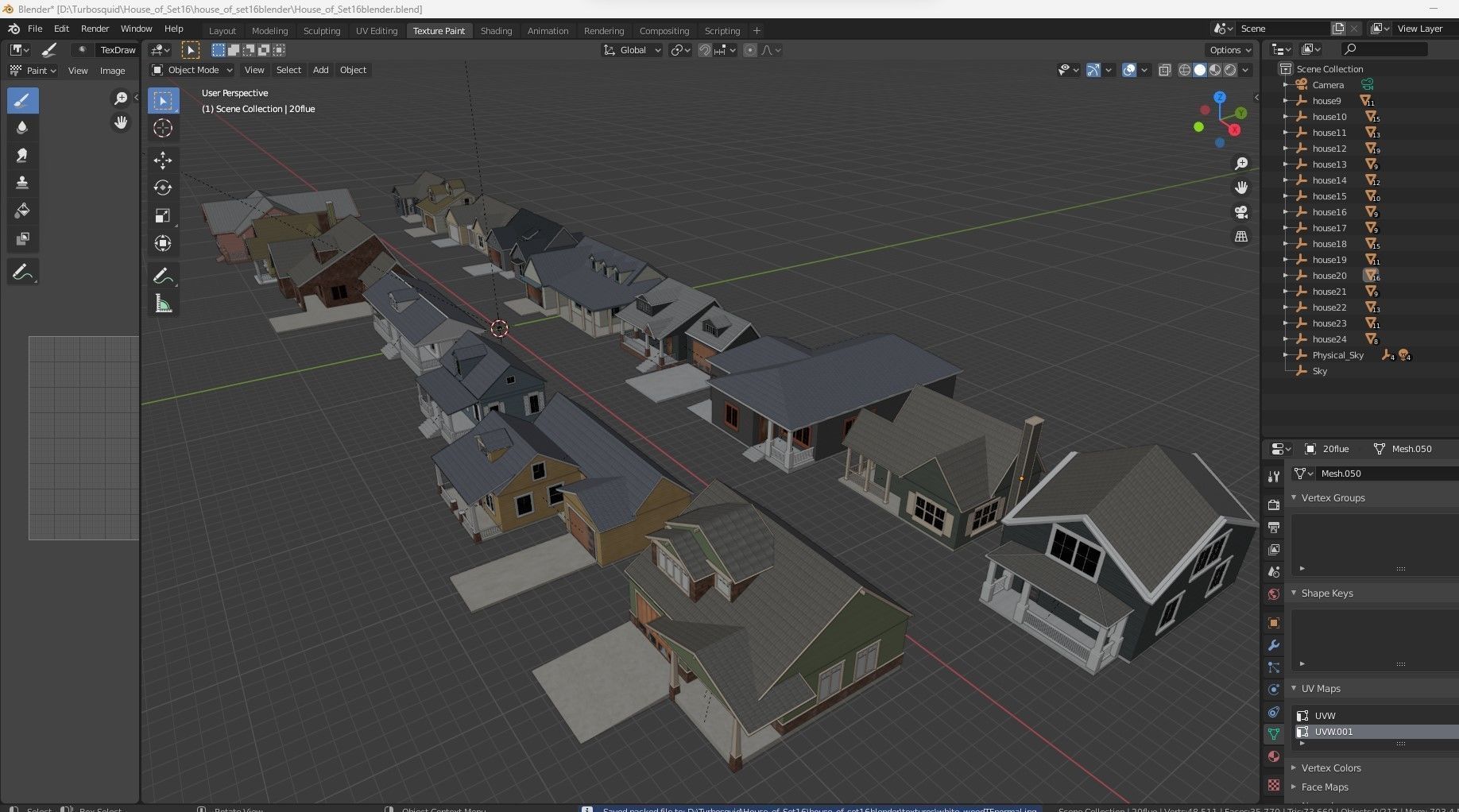Open the Render menu
The image size is (1459, 812).
click(x=95, y=29)
